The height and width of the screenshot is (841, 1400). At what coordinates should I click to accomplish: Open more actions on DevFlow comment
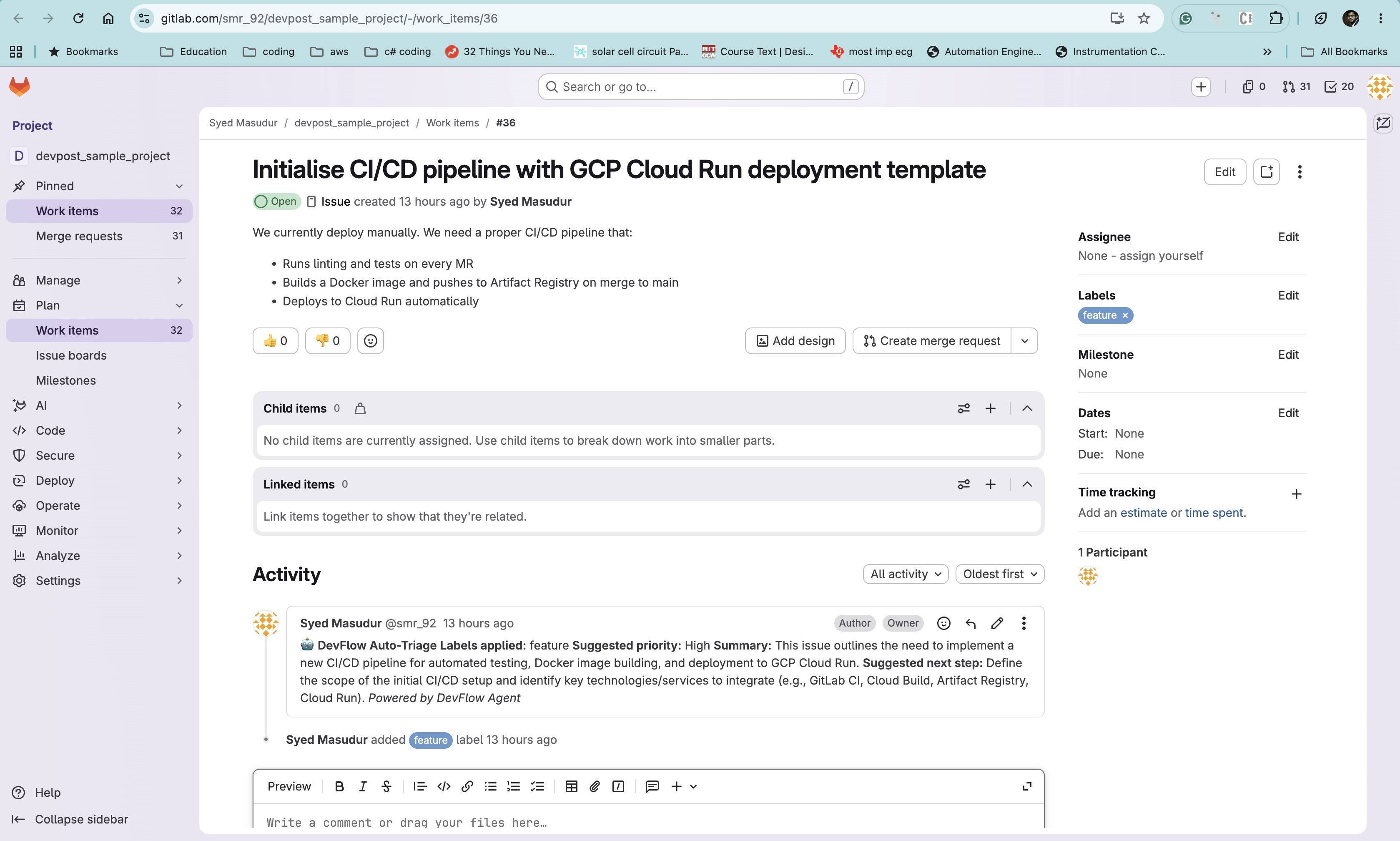click(x=1024, y=623)
